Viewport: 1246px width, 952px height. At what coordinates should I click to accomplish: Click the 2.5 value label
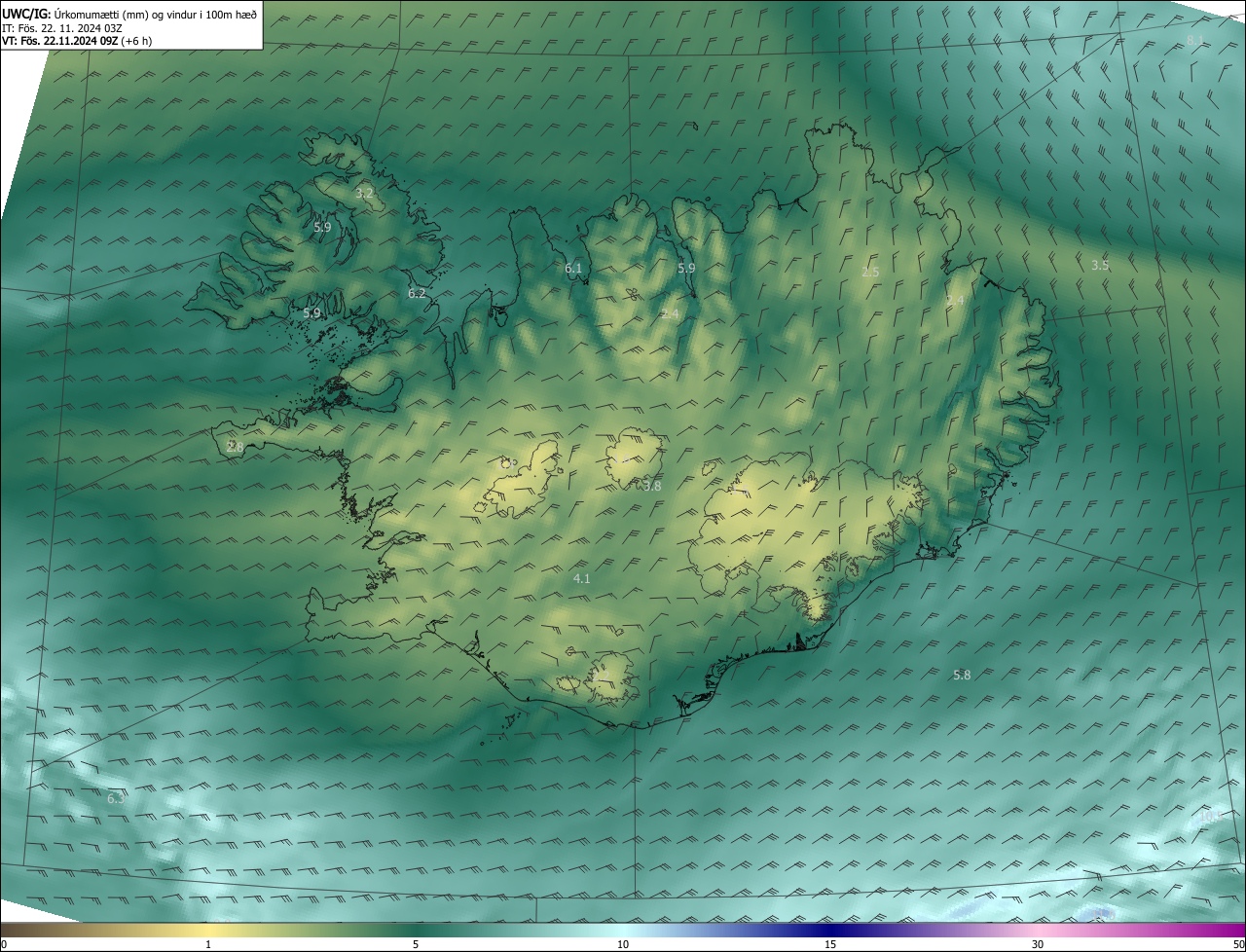tap(870, 273)
